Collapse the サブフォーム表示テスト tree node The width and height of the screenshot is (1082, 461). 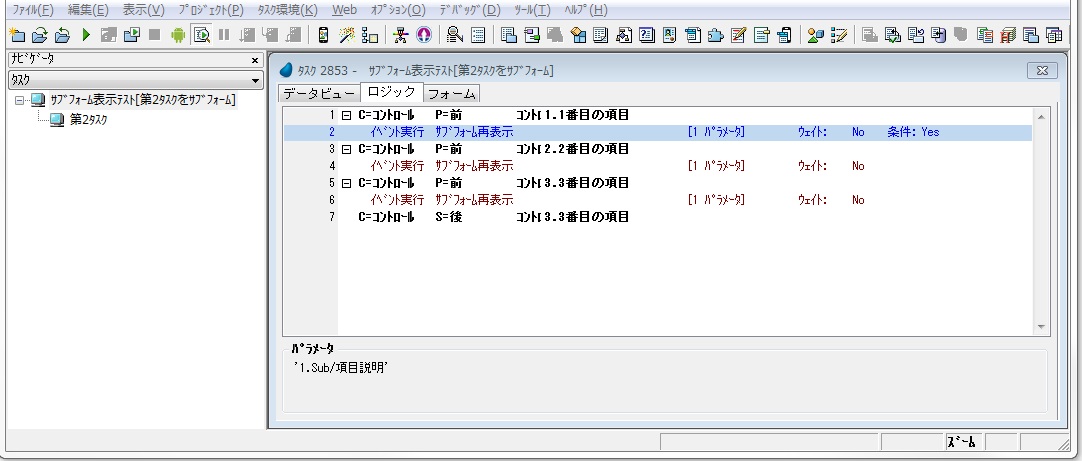pos(20,100)
